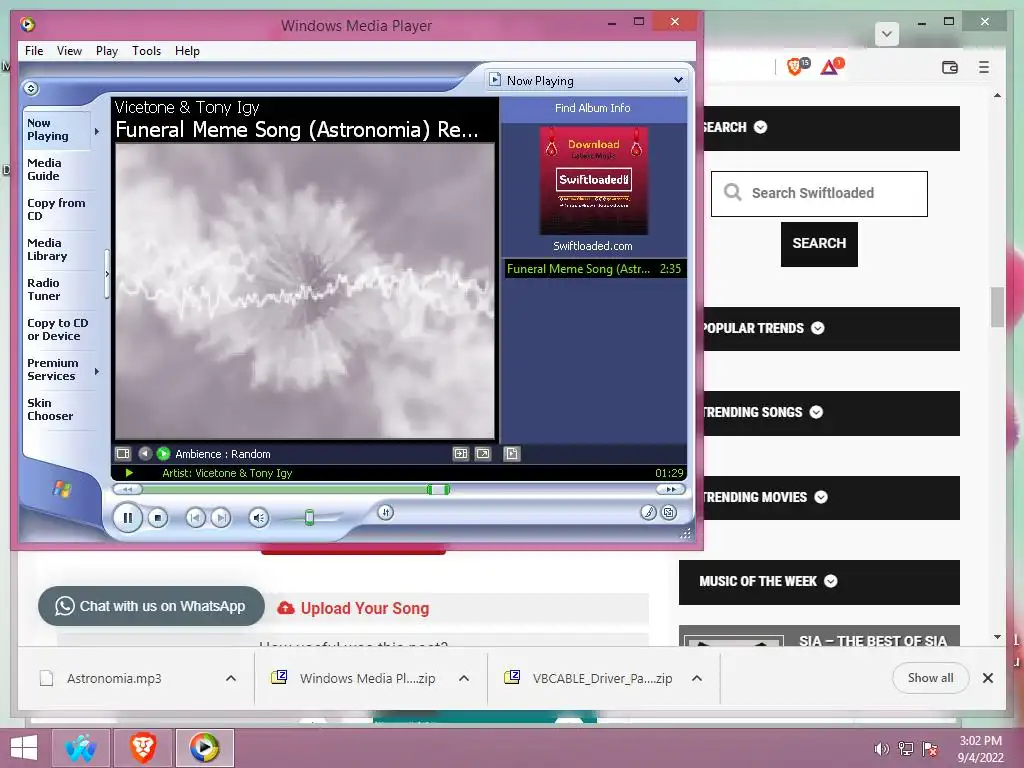Click Upload Your Song link
This screenshot has width=1024, height=768.
(x=353, y=608)
